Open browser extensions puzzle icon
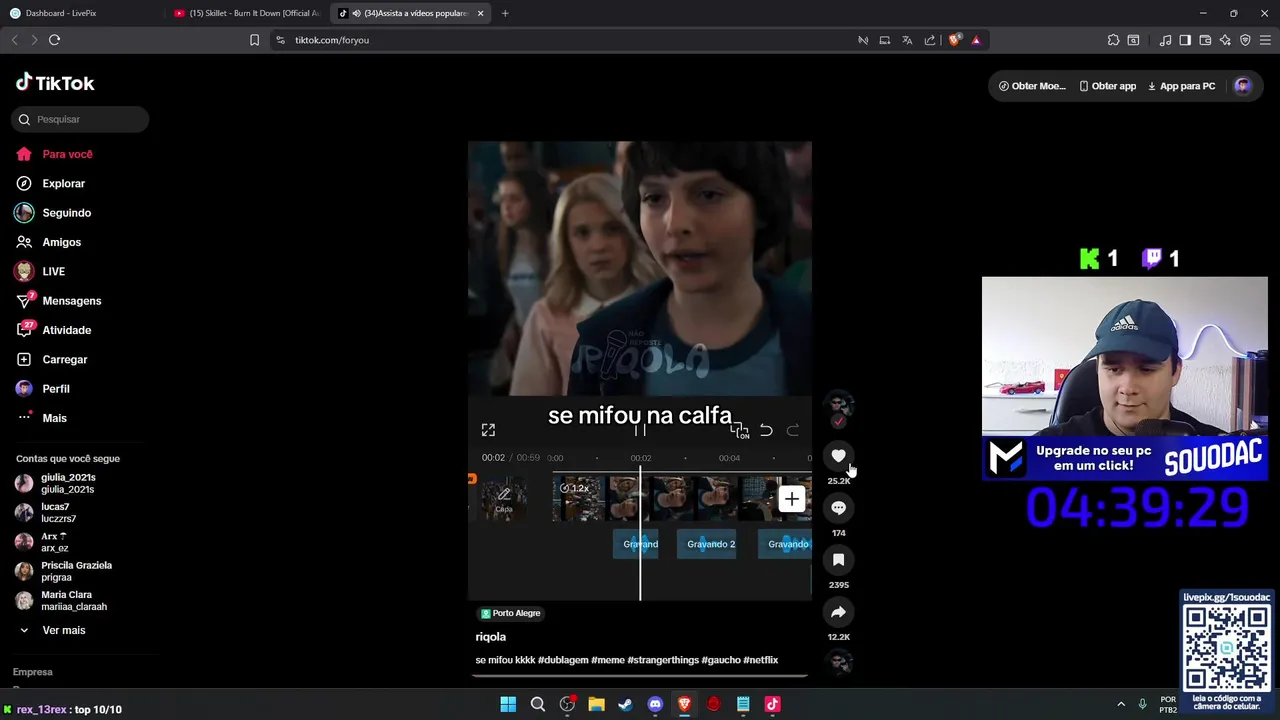Viewport: 1280px width, 720px height. pyautogui.click(x=1113, y=40)
